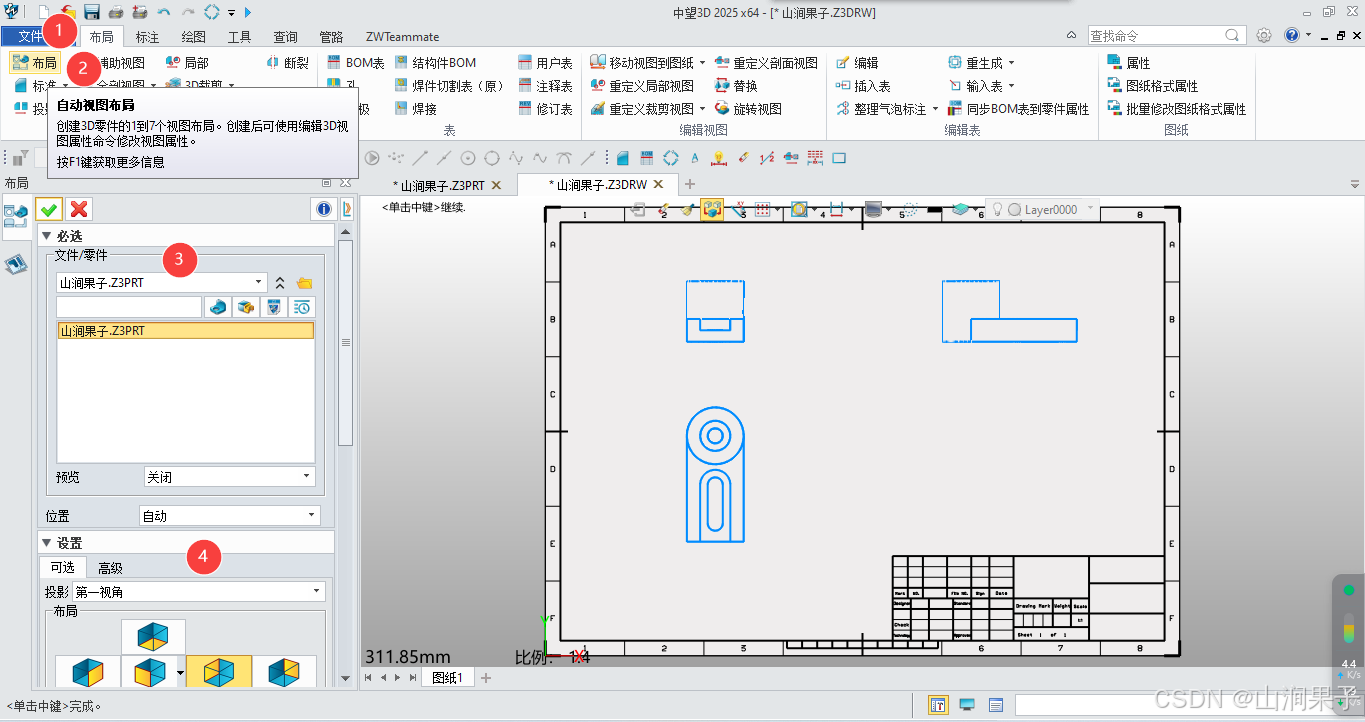
Task: Open 图纸格式属性 sheet format properties
Action: 1153,86
